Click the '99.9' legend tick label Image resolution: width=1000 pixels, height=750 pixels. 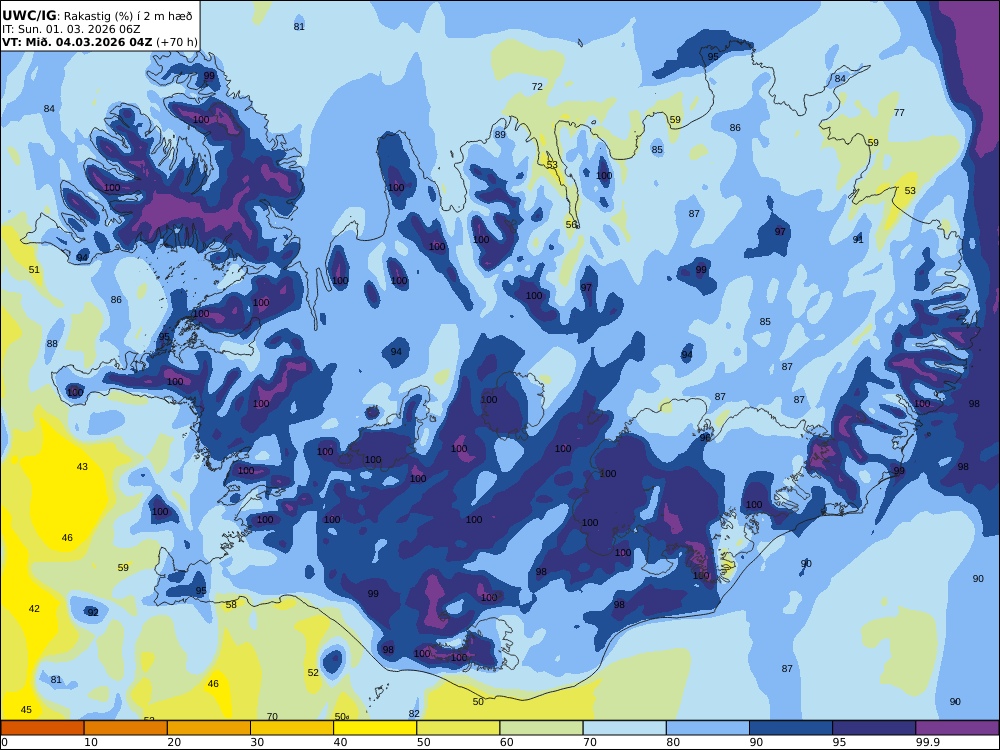(x=927, y=742)
